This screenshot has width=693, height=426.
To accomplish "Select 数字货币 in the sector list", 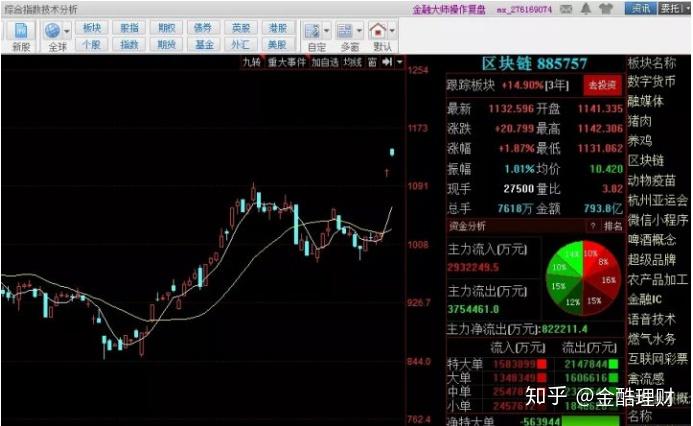I will point(652,81).
